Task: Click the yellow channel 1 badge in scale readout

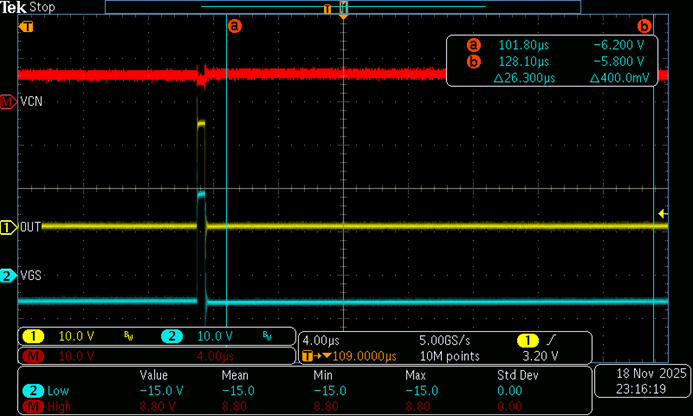Action: [x=33, y=336]
